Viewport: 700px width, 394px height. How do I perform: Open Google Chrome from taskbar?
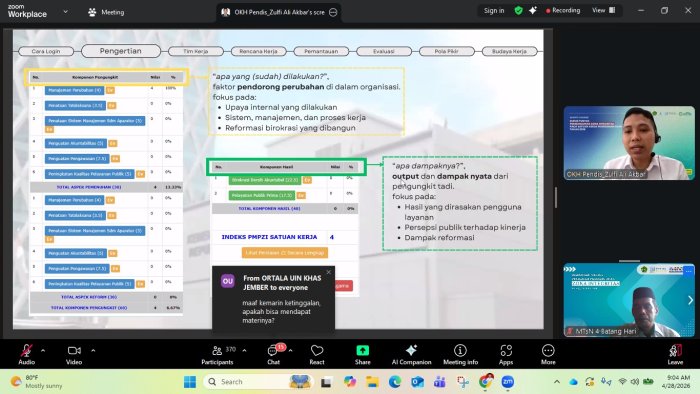click(x=485, y=382)
